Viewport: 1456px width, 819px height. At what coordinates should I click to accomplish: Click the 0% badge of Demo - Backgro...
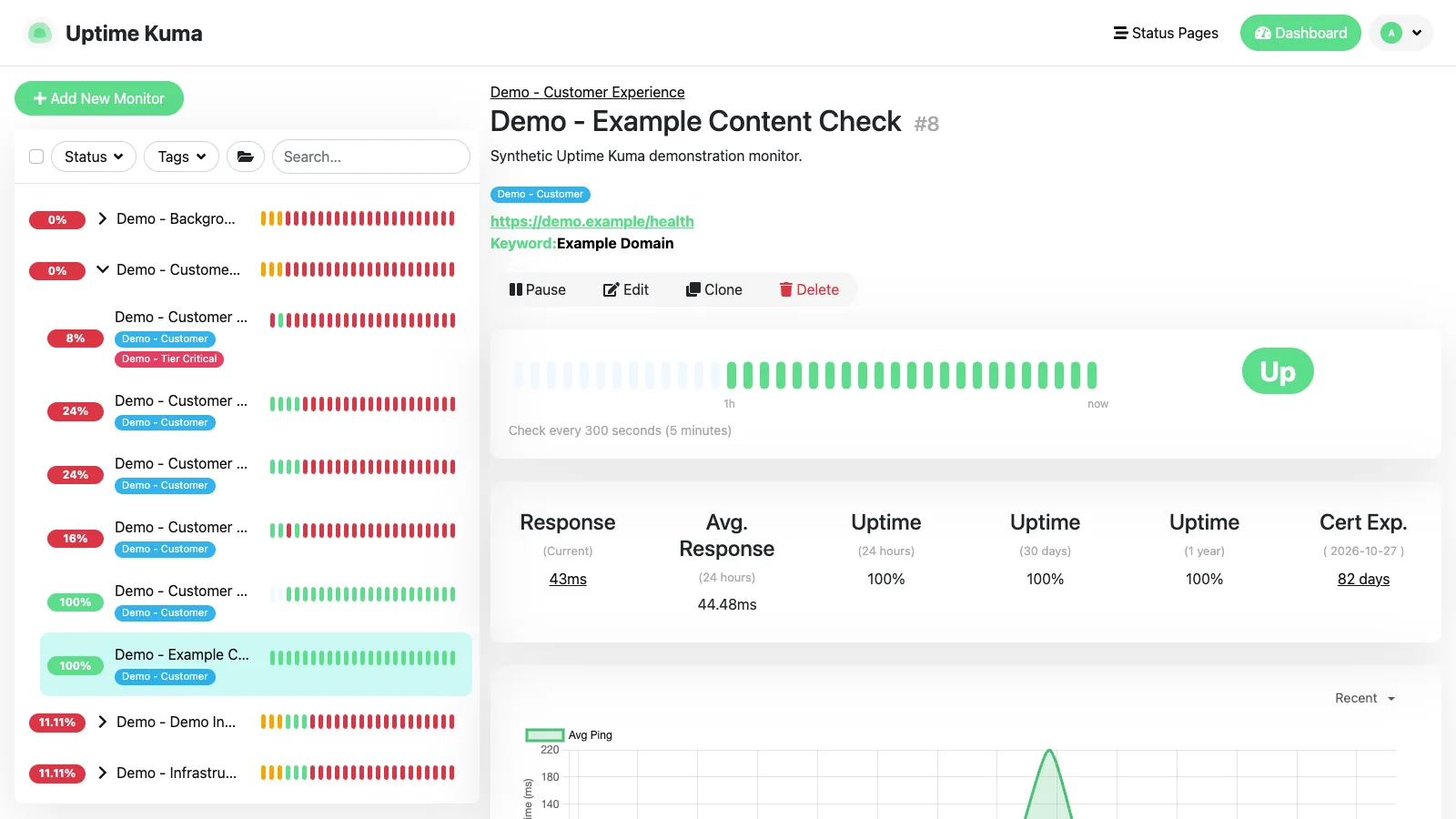point(57,220)
